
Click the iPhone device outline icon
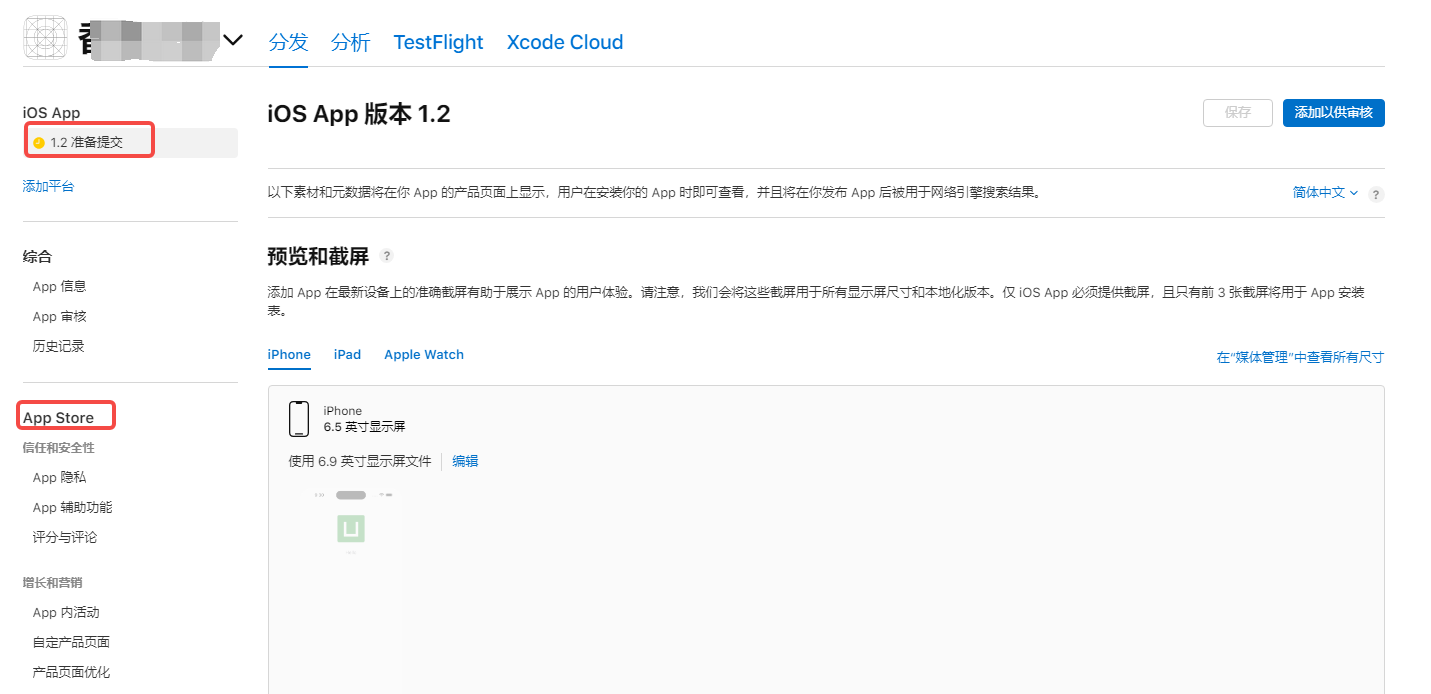point(298,419)
